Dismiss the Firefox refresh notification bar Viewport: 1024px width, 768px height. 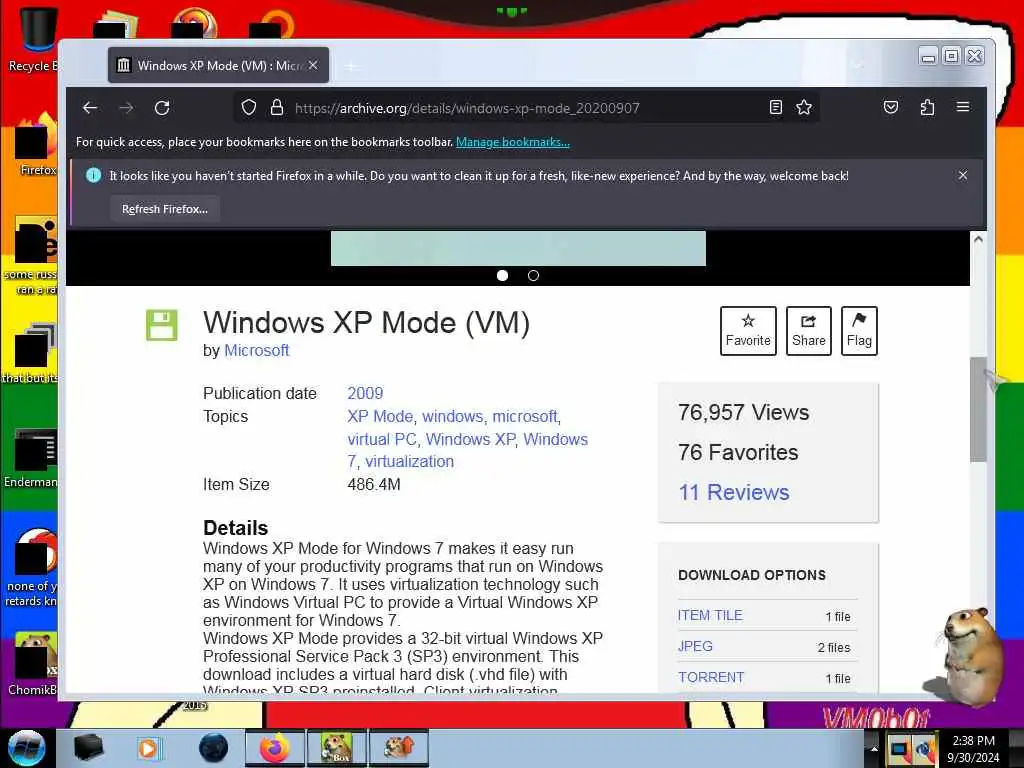tap(963, 175)
